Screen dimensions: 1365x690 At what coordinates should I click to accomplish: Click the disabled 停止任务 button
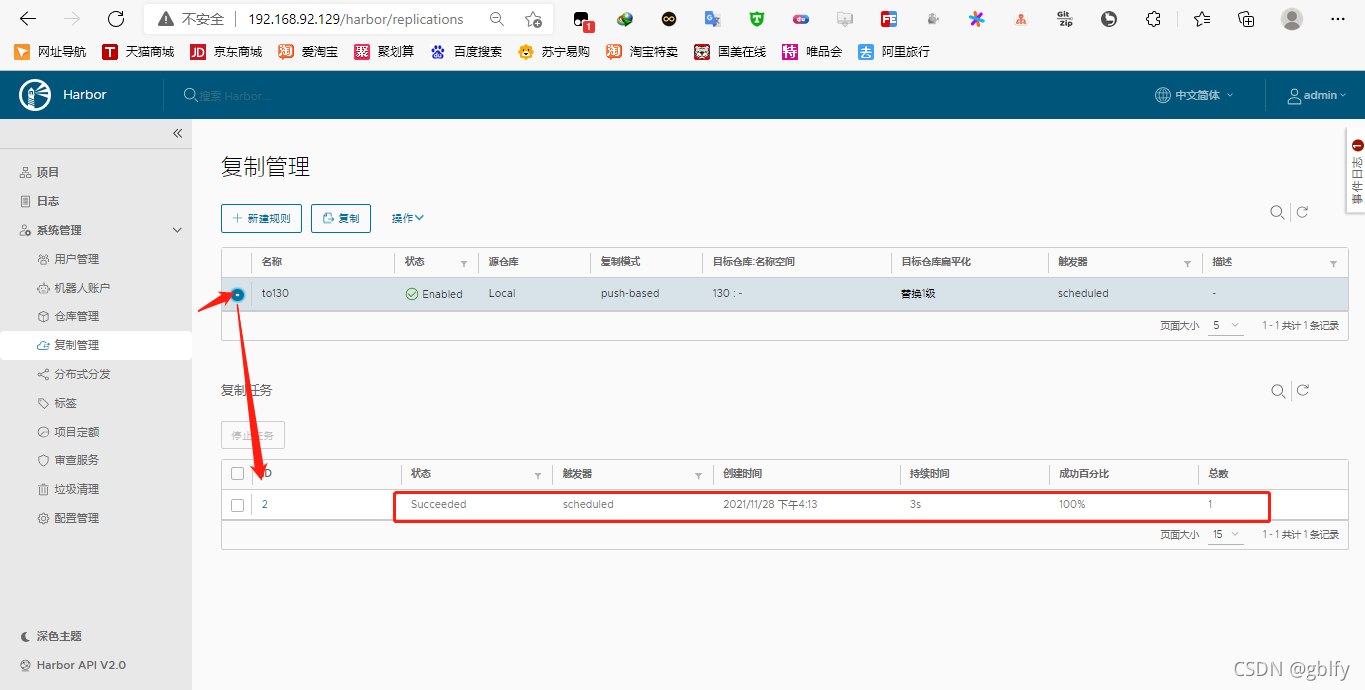coord(253,435)
